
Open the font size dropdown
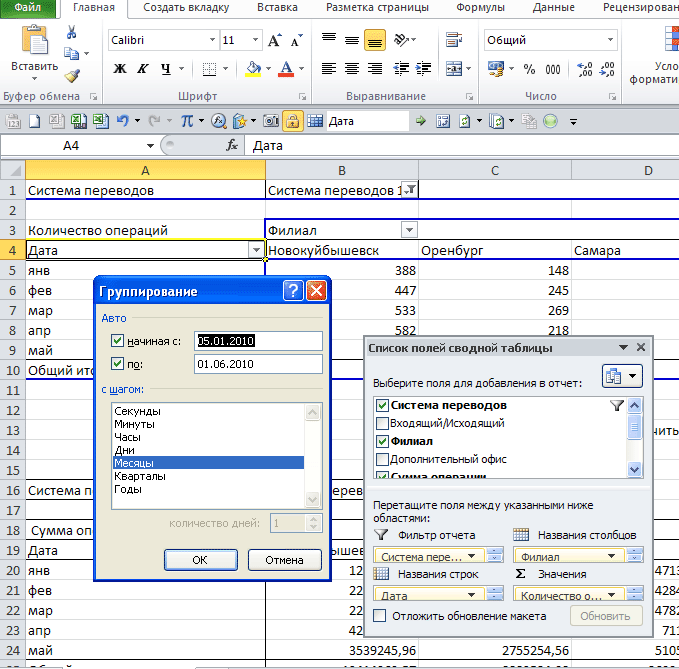point(255,40)
